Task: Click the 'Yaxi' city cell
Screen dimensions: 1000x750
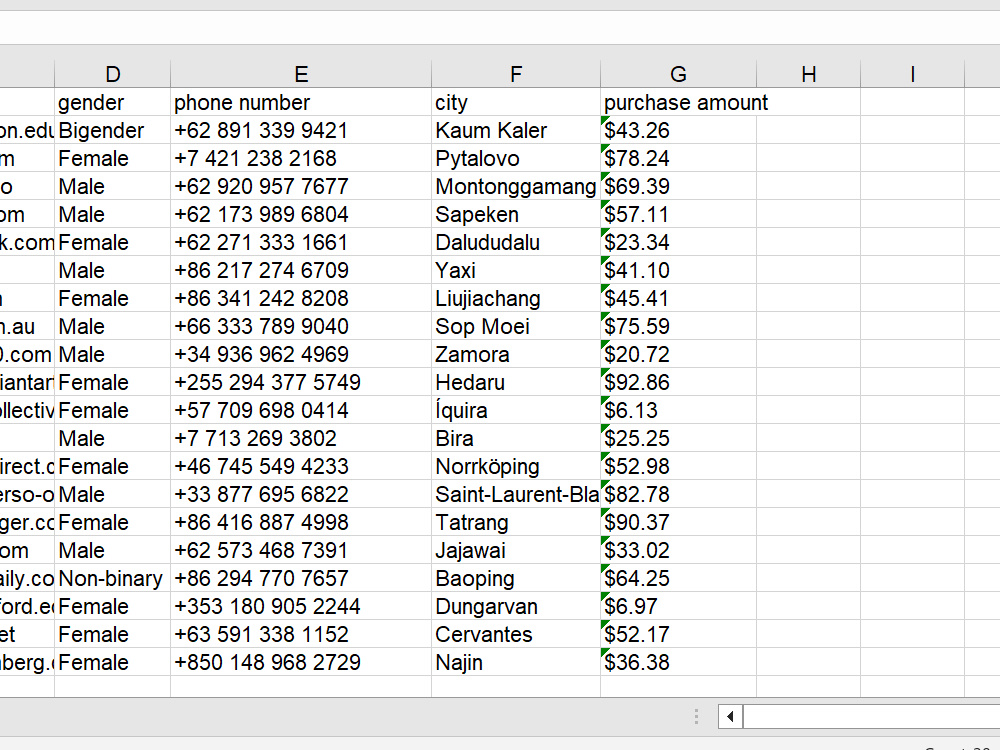Action: pos(516,270)
